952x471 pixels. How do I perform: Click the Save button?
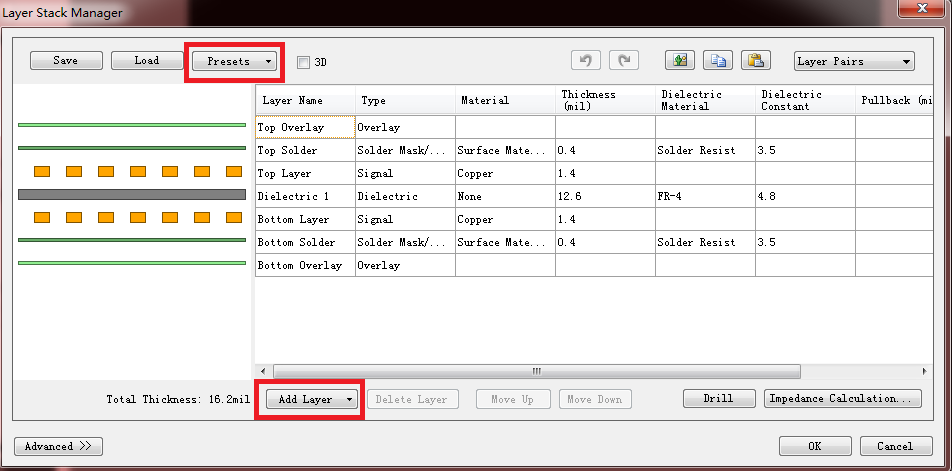66,60
